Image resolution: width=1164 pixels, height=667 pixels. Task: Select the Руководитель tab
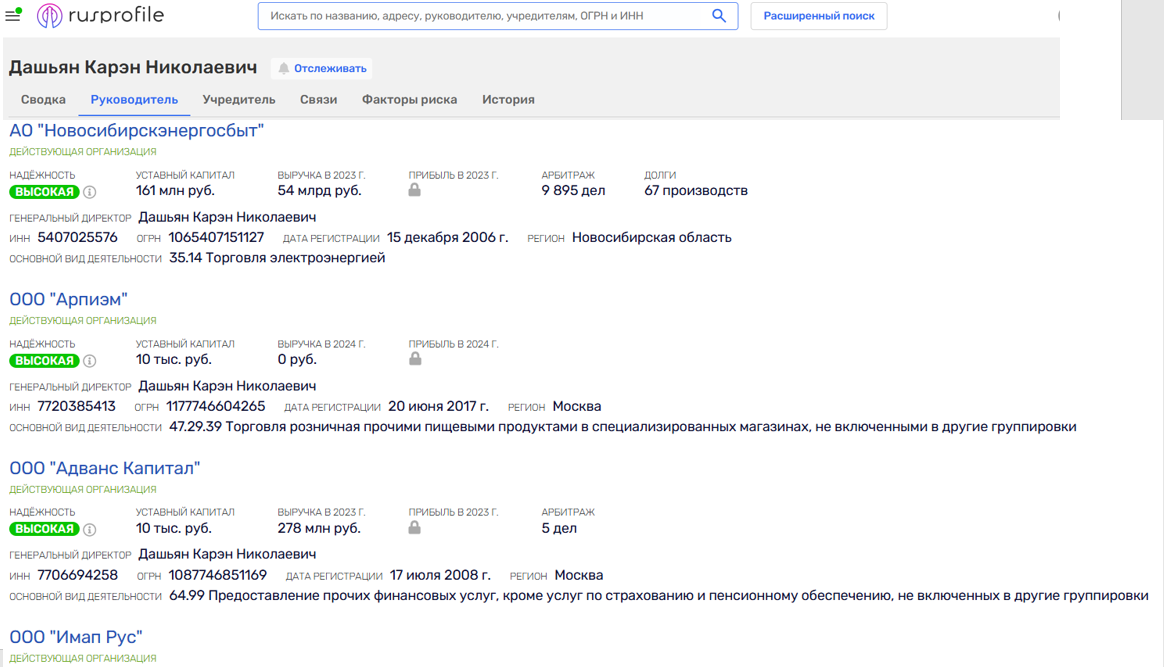(x=134, y=99)
